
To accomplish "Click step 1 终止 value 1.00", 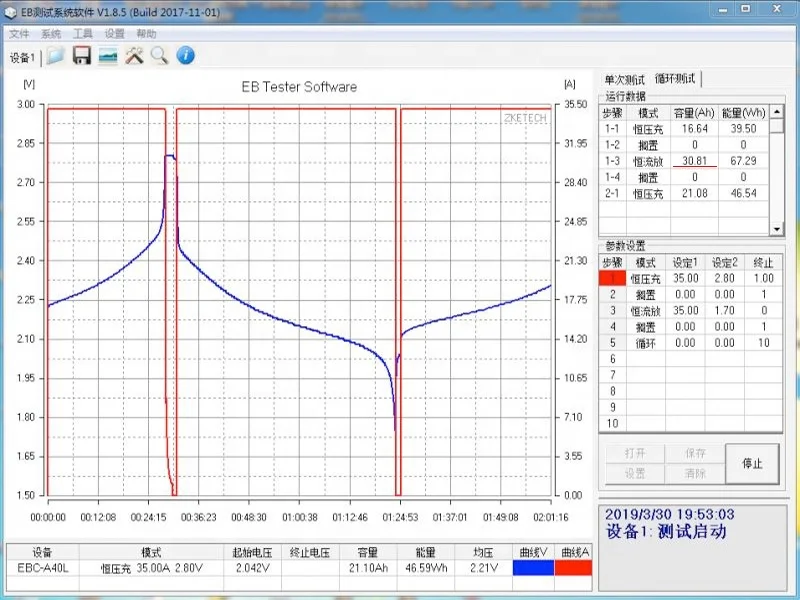I will [x=763, y=279].
